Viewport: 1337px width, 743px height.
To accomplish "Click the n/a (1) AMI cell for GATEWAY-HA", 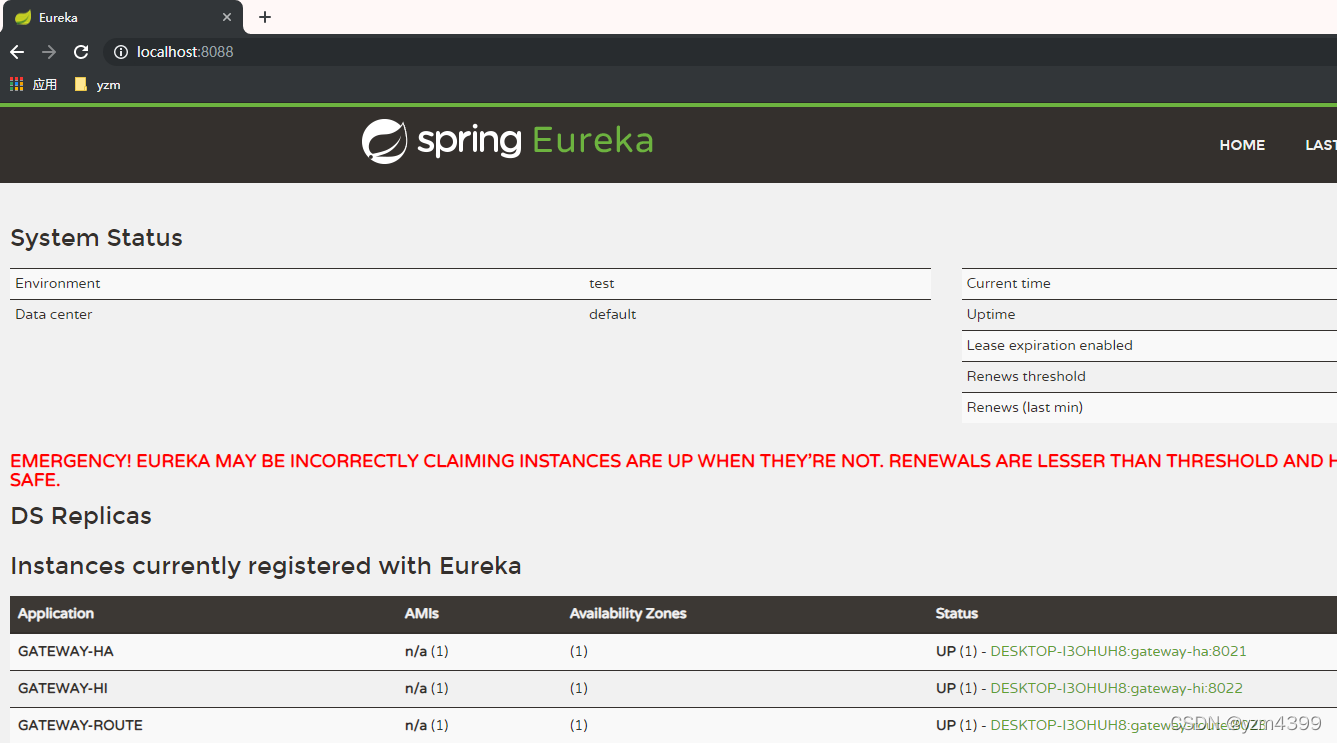I will tap(427, 651).
